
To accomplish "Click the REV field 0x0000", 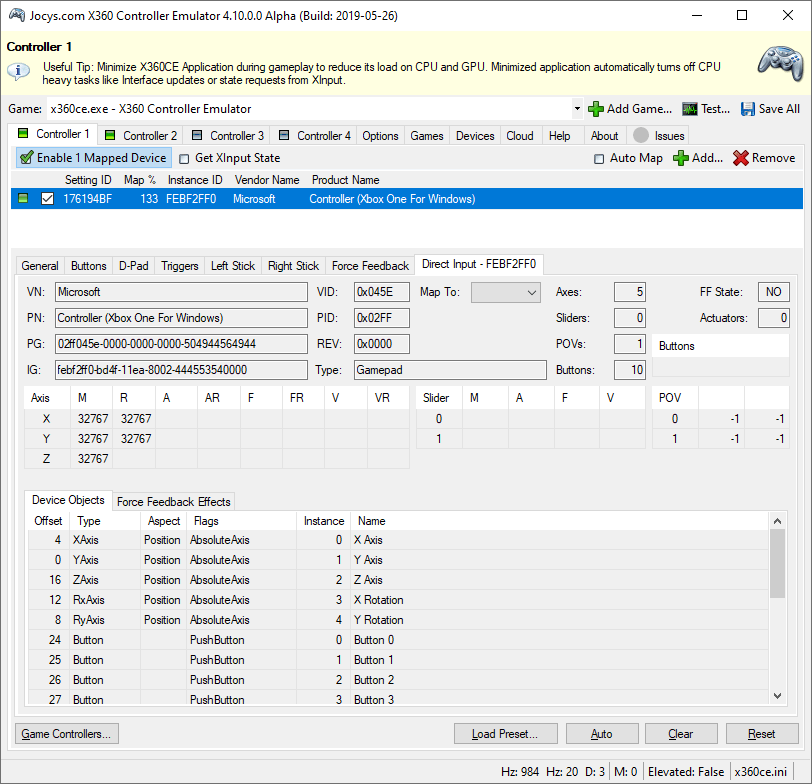I will click(382, 344).
